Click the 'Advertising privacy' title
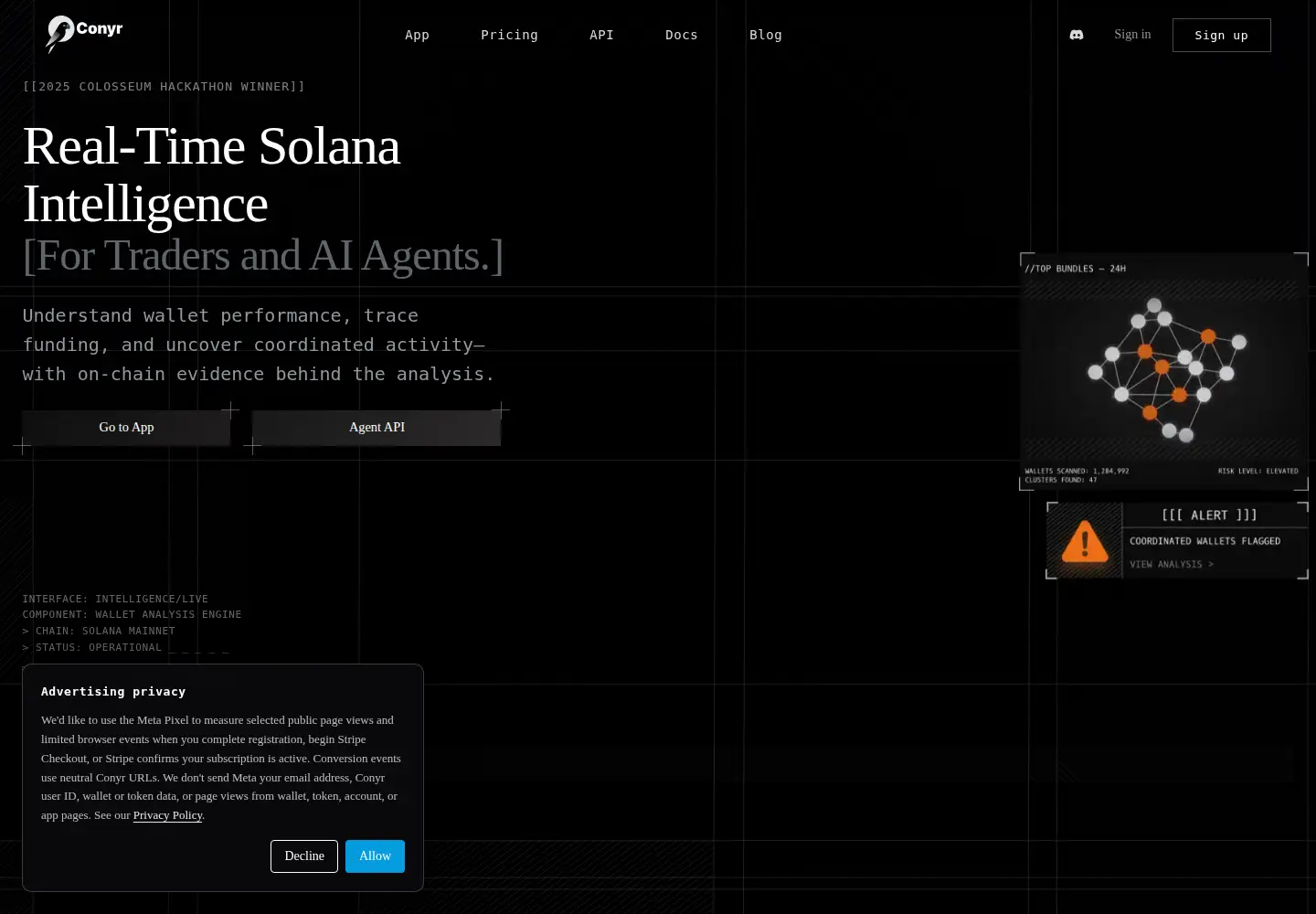The image size is (1316, 914). pos(113,692)
